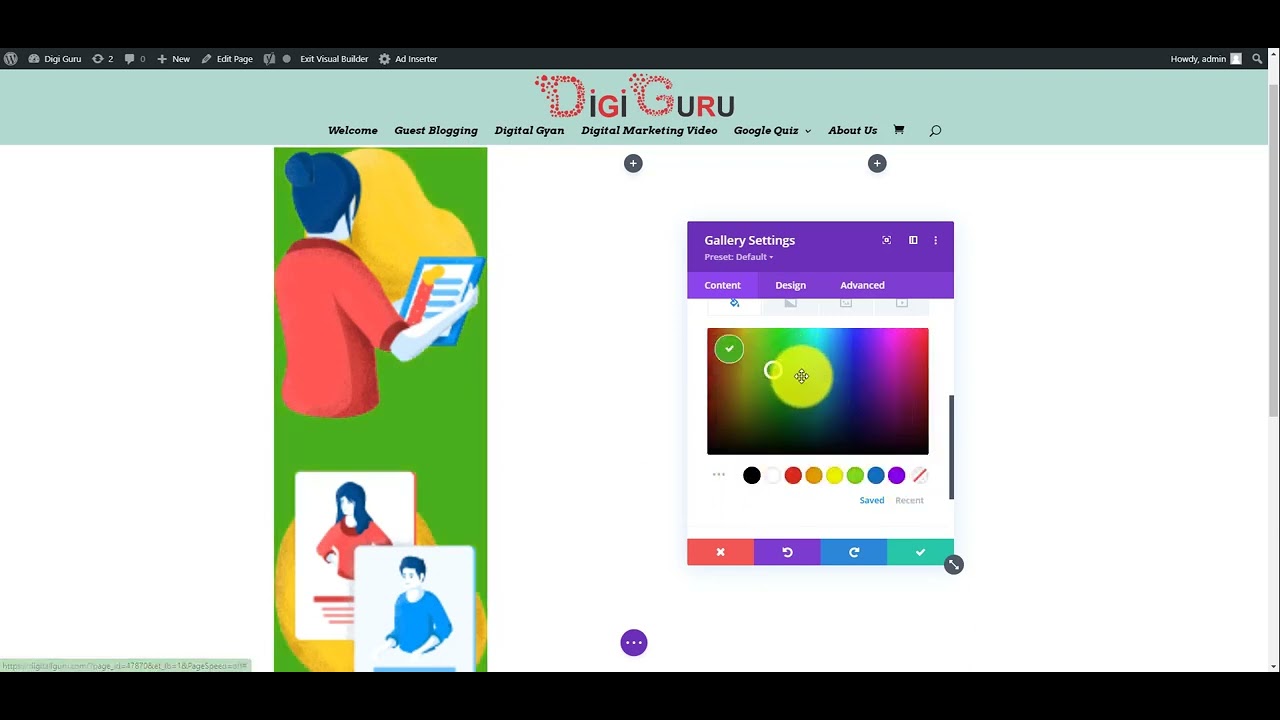Choose the blue color swatch
This screenshot has height=720, width=1280.
click(x=876, y=476)
